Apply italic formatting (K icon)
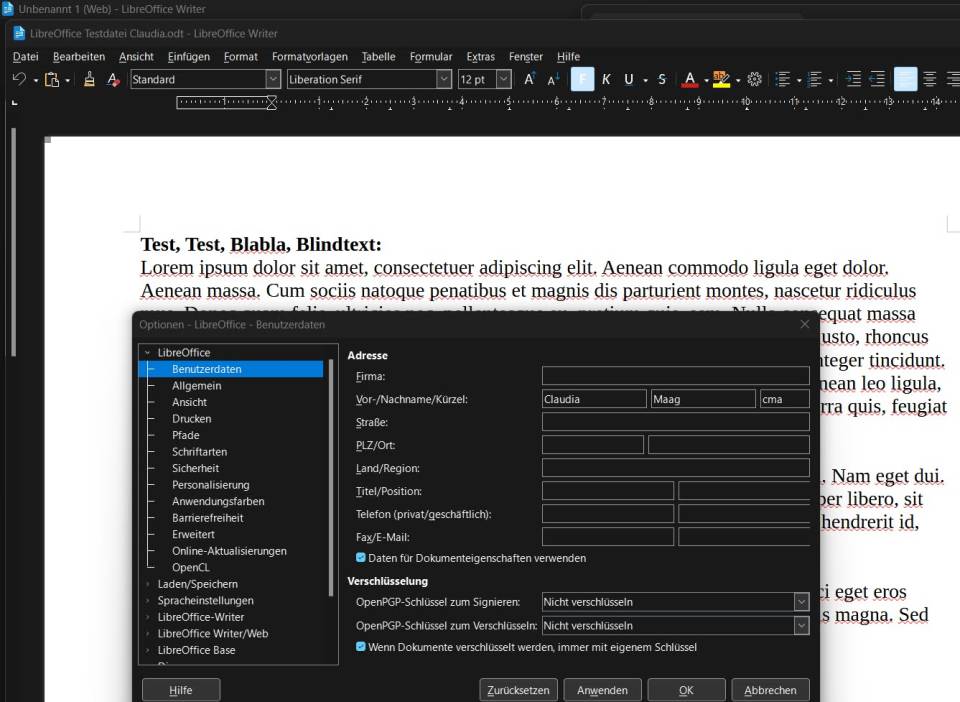 tap(605, 79)
